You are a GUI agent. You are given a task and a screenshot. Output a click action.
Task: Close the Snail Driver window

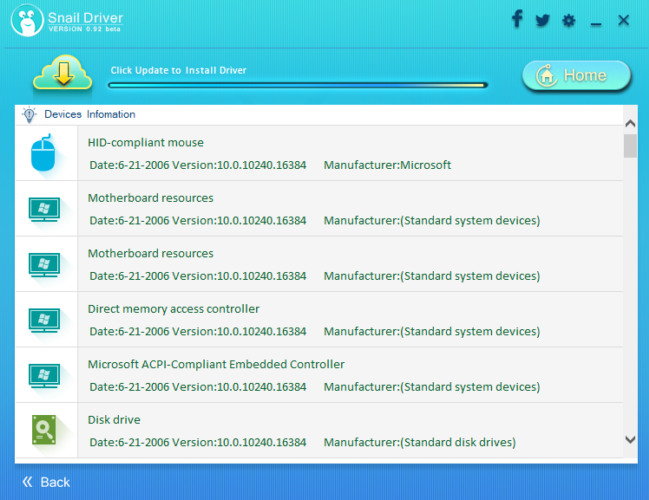point(623,20)
